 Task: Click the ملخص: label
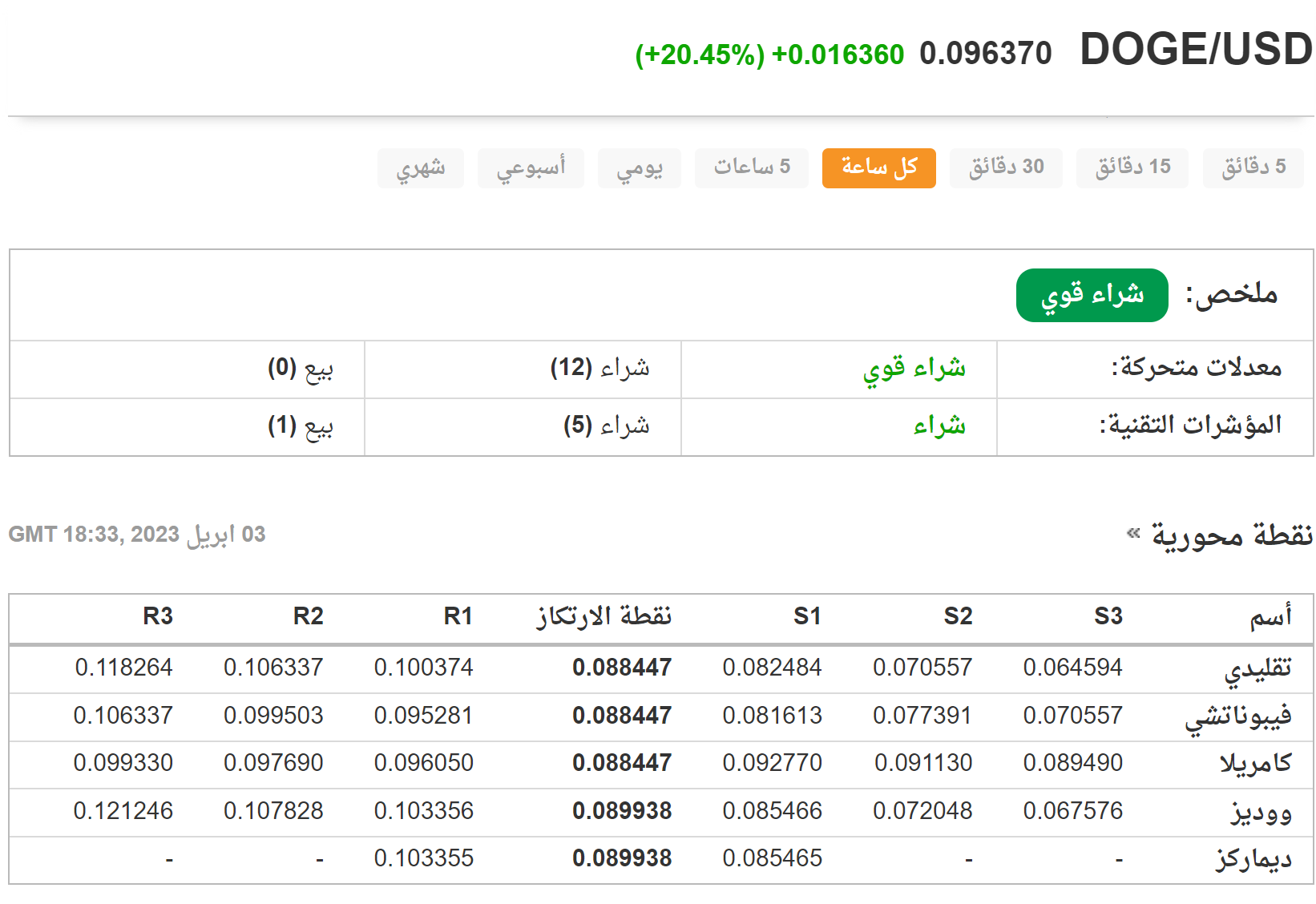point(1232,294)
